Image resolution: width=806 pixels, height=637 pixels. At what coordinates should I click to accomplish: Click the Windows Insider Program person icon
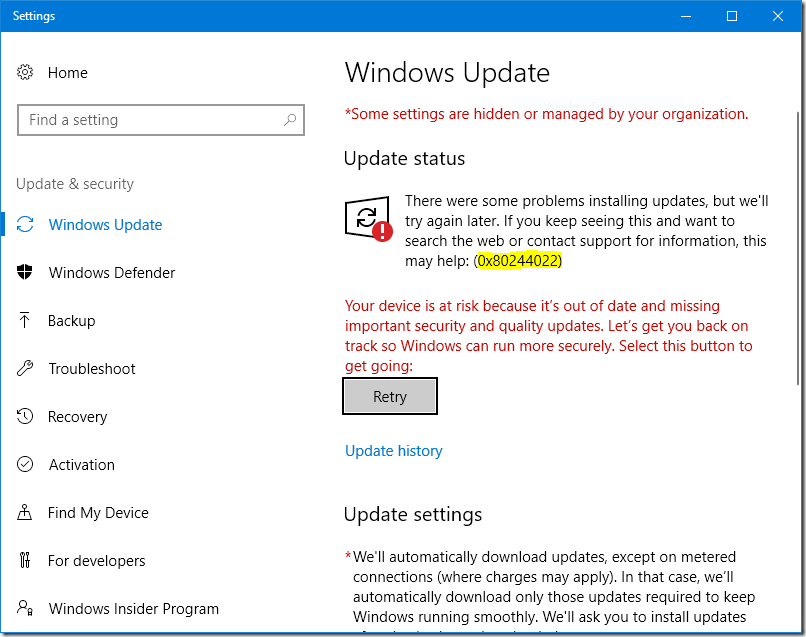(x=25, y=608)
